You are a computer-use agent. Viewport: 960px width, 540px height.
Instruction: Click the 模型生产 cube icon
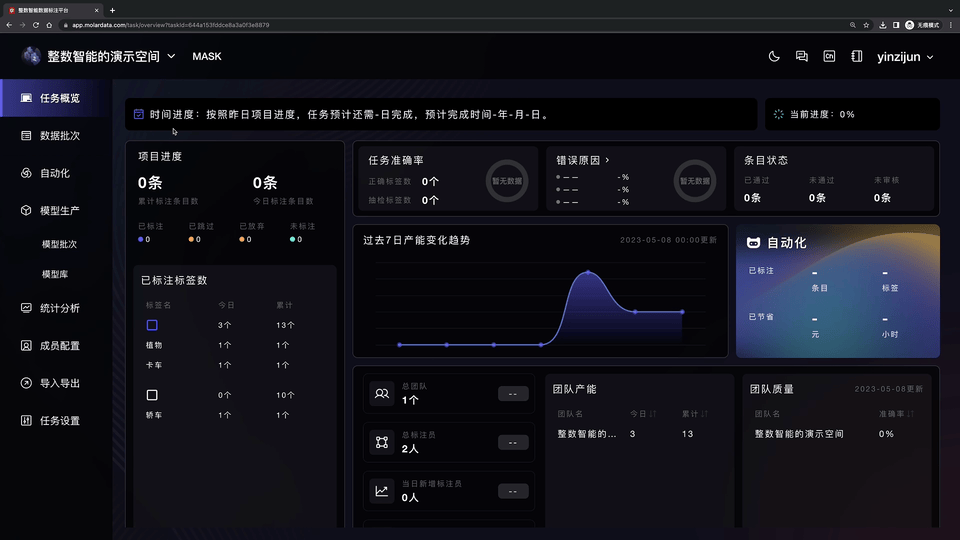click(x=26, y=211)
